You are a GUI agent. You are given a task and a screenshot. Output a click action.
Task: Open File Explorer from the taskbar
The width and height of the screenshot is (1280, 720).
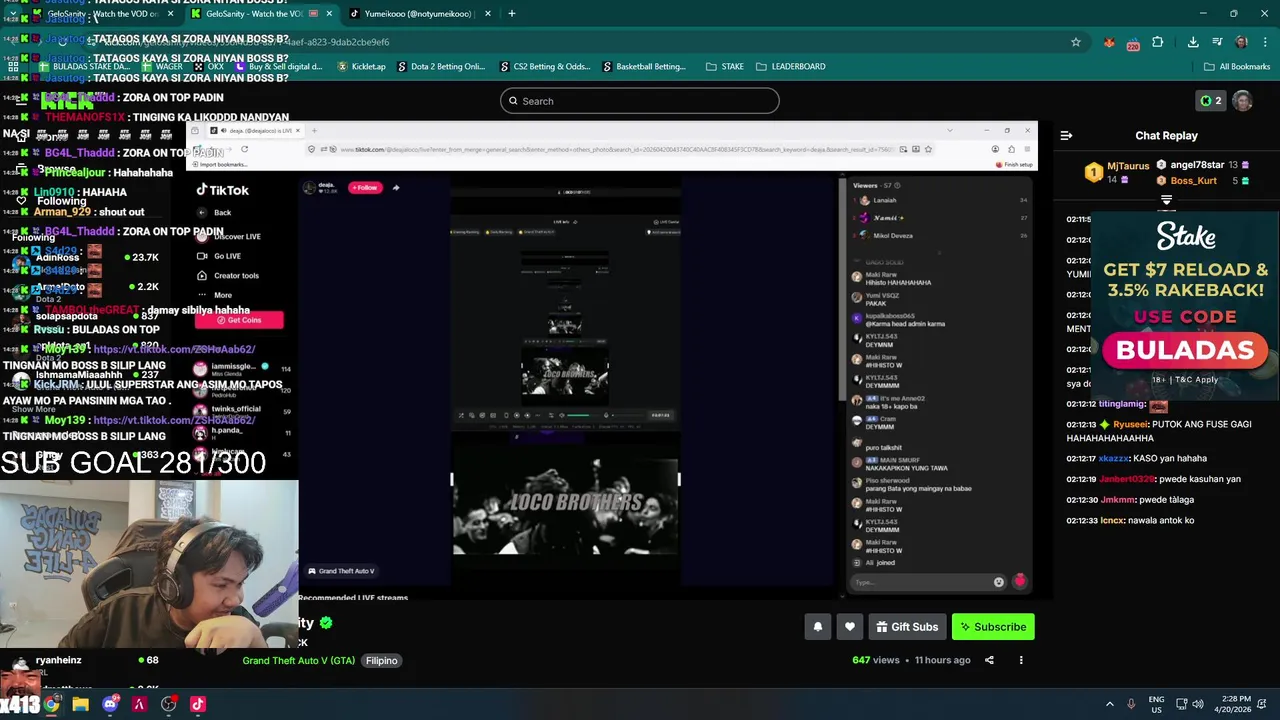pos(81,704)
